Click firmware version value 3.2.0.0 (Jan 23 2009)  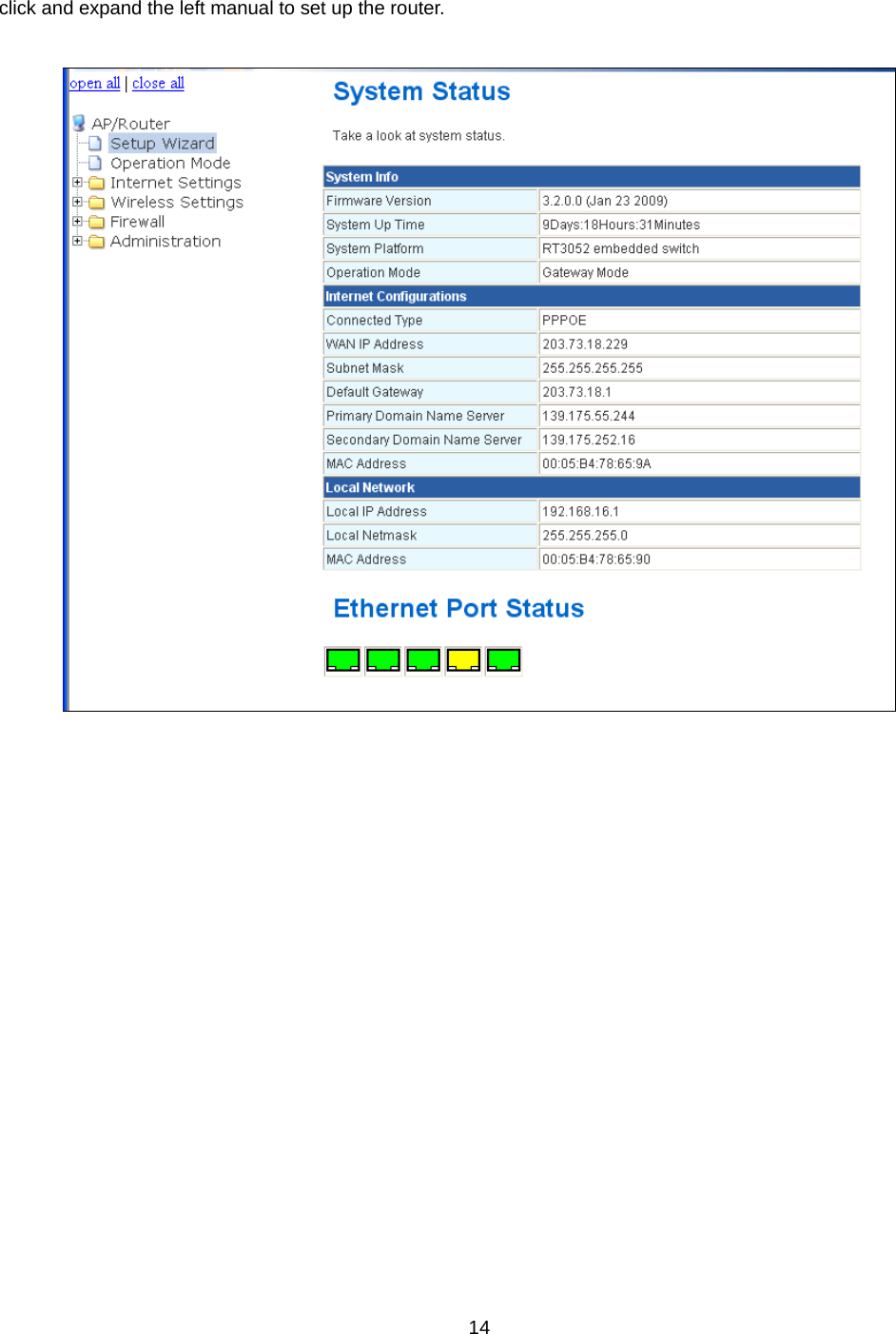point(605,201)
